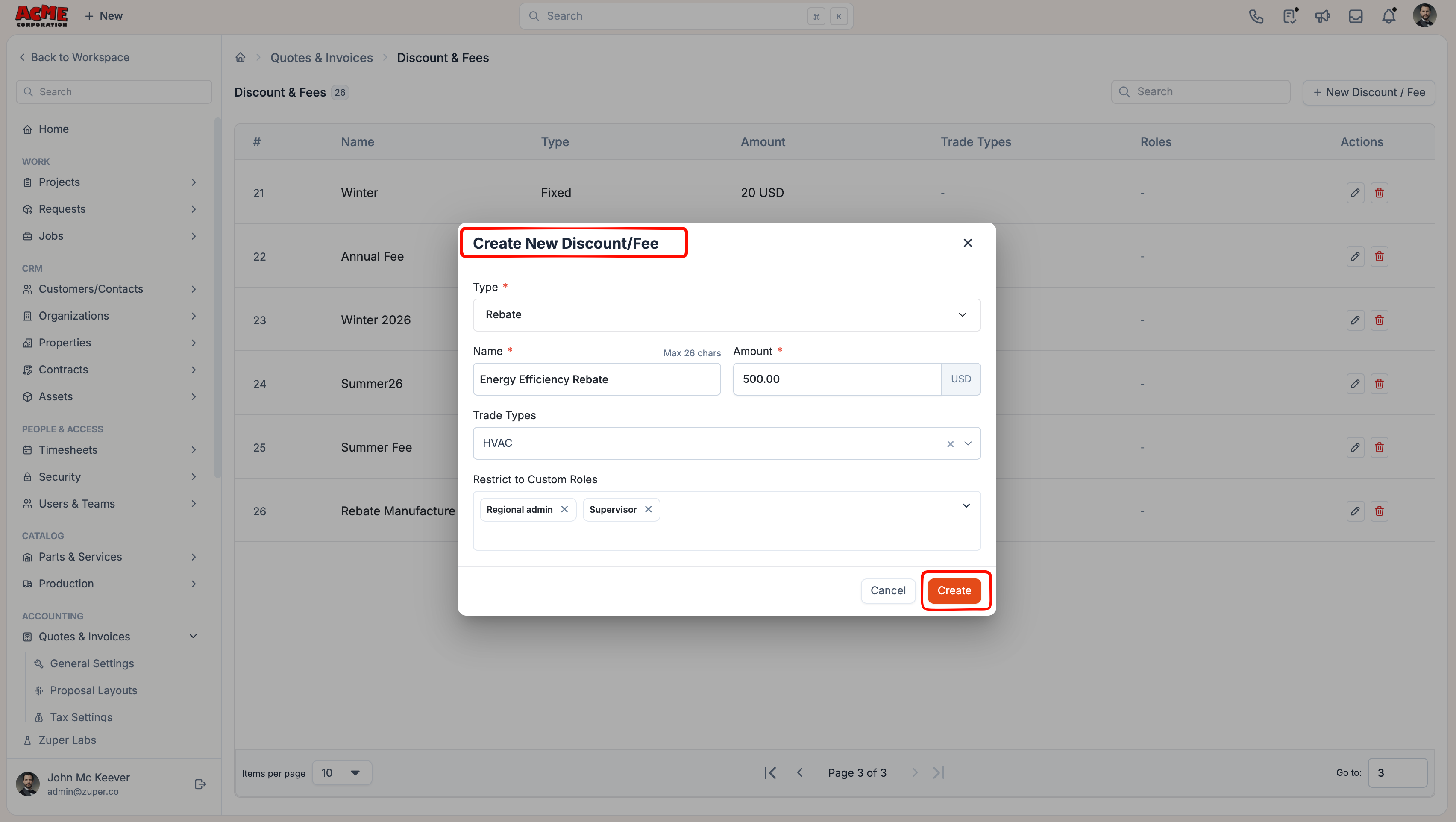1456x822 pixels.
Task: Go to Home in sidebar
Action: click(54, 129)
